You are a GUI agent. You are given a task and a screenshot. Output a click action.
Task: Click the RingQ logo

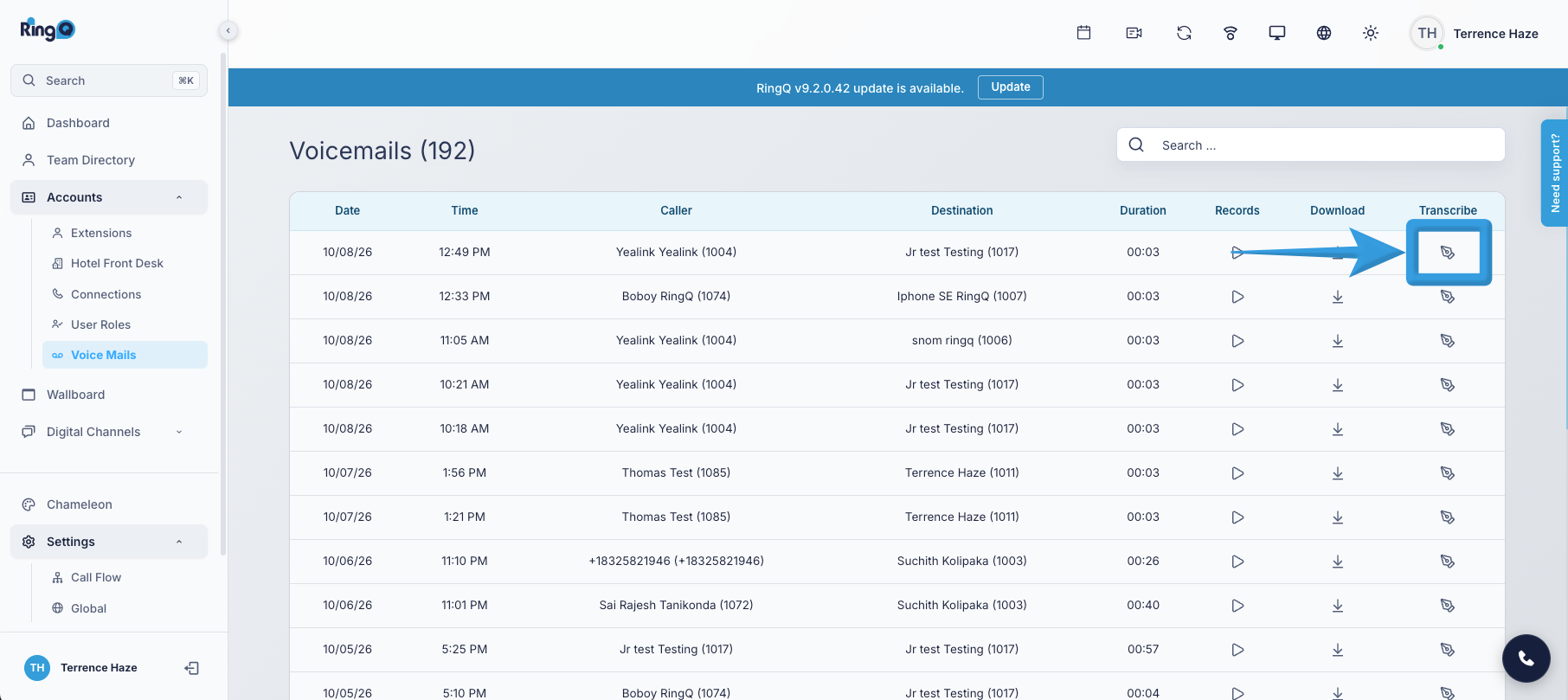click(48, 29)
